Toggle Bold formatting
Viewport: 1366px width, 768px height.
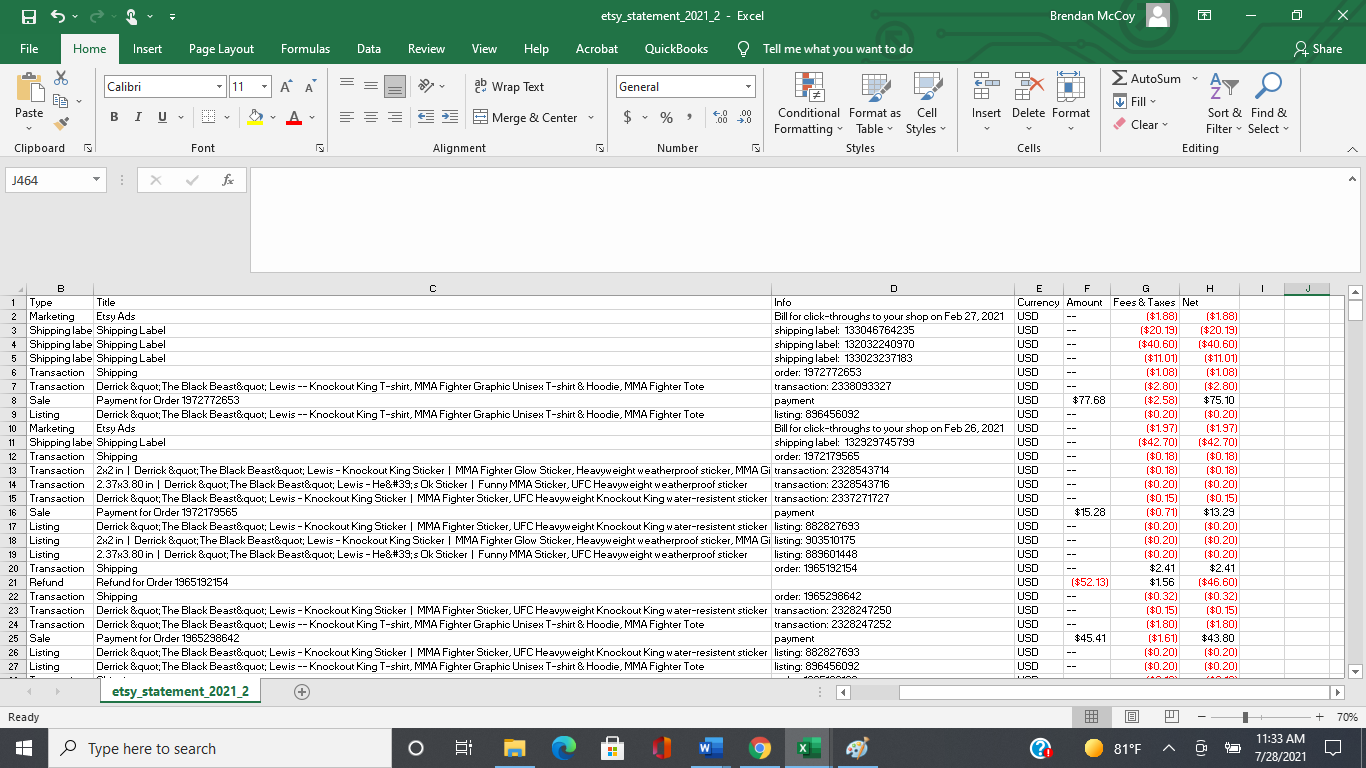(114, 117)
